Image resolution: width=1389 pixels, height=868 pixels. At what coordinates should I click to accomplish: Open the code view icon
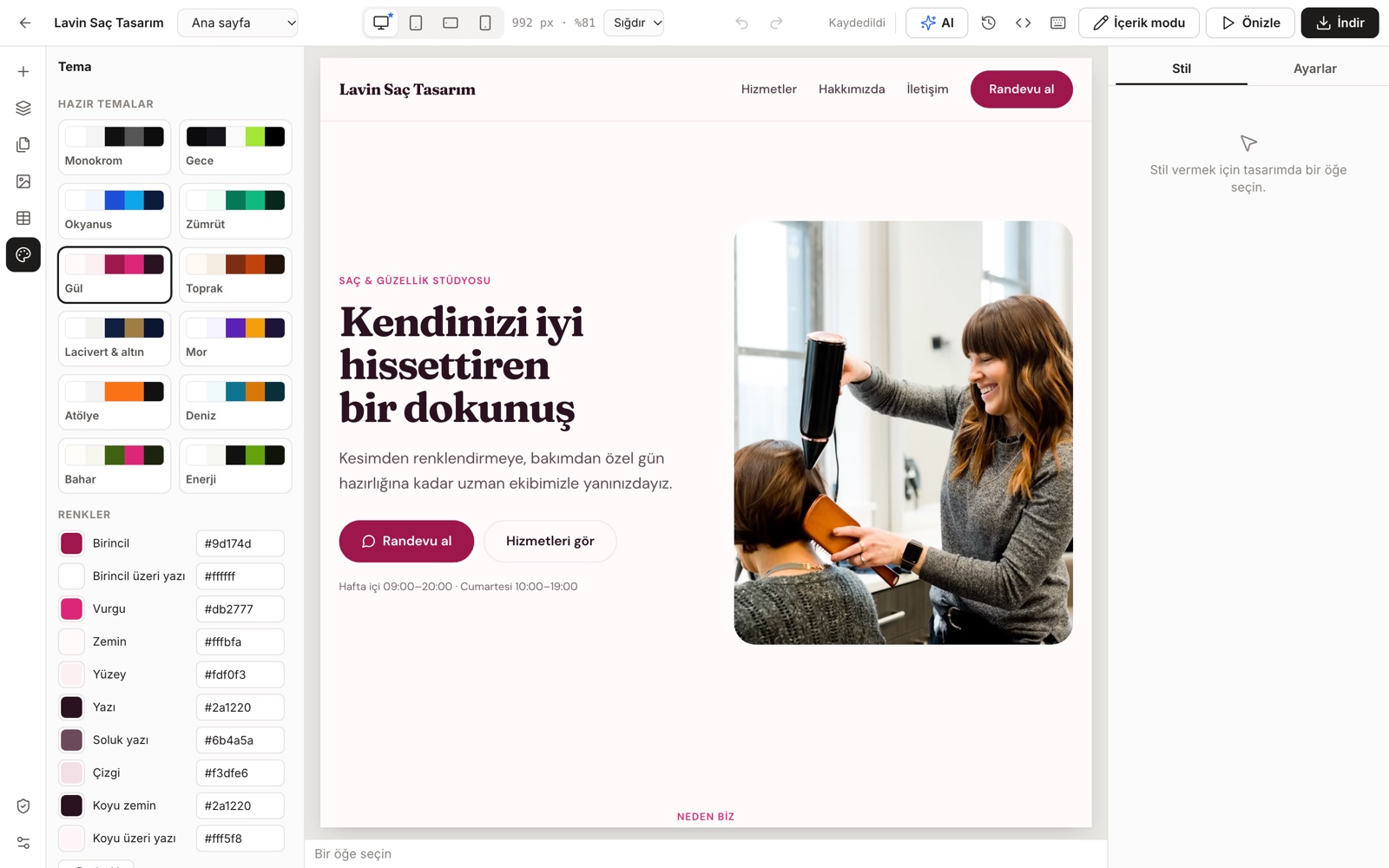click(x=1023, y=23)
